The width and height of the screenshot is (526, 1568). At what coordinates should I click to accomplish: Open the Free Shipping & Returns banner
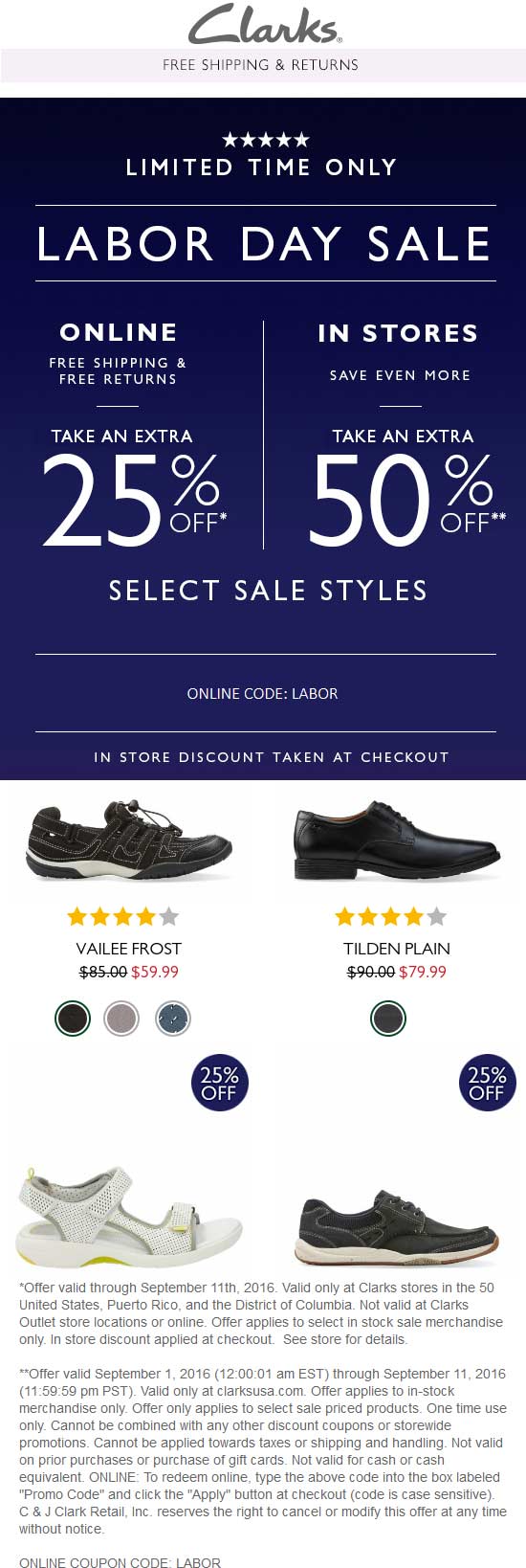click(263, 65)
